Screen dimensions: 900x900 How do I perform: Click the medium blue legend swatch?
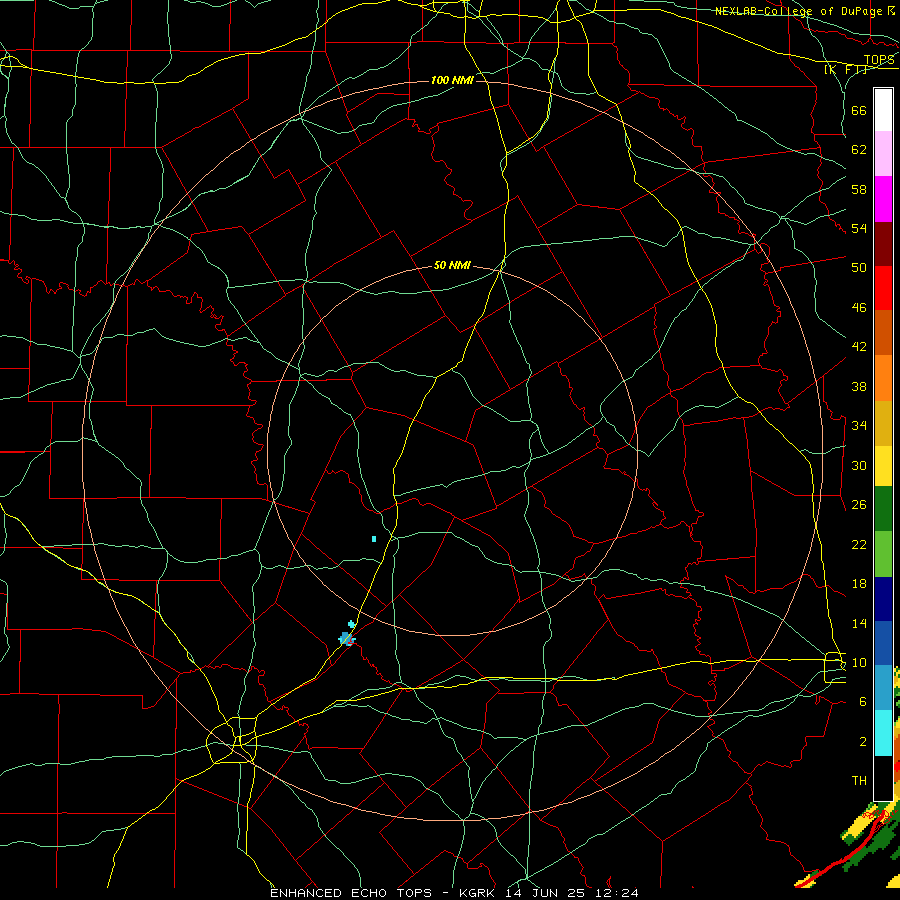(883, 643)
